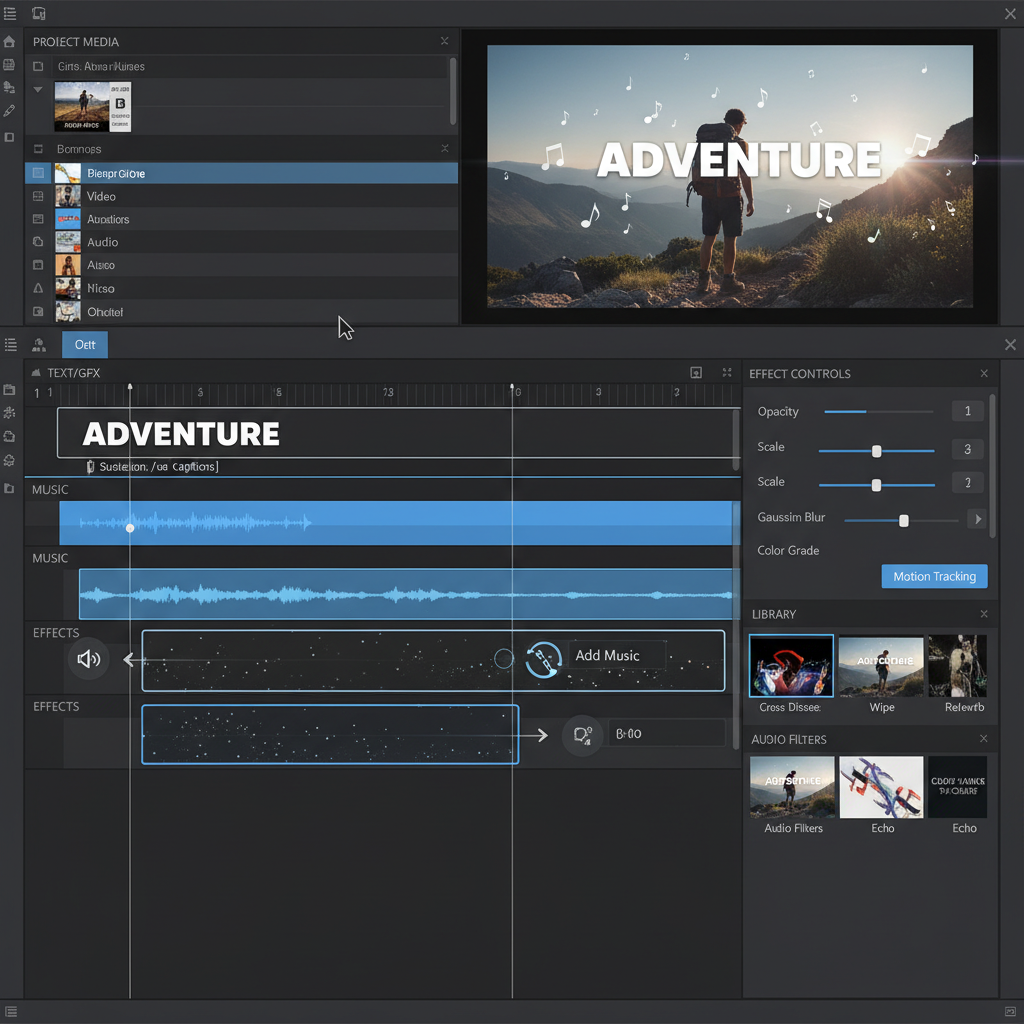The width and height of the screenshot is (1024, 1024).
Task: Click the screens icon beside the top hamburger menu
Action: (x=39, y=13)
